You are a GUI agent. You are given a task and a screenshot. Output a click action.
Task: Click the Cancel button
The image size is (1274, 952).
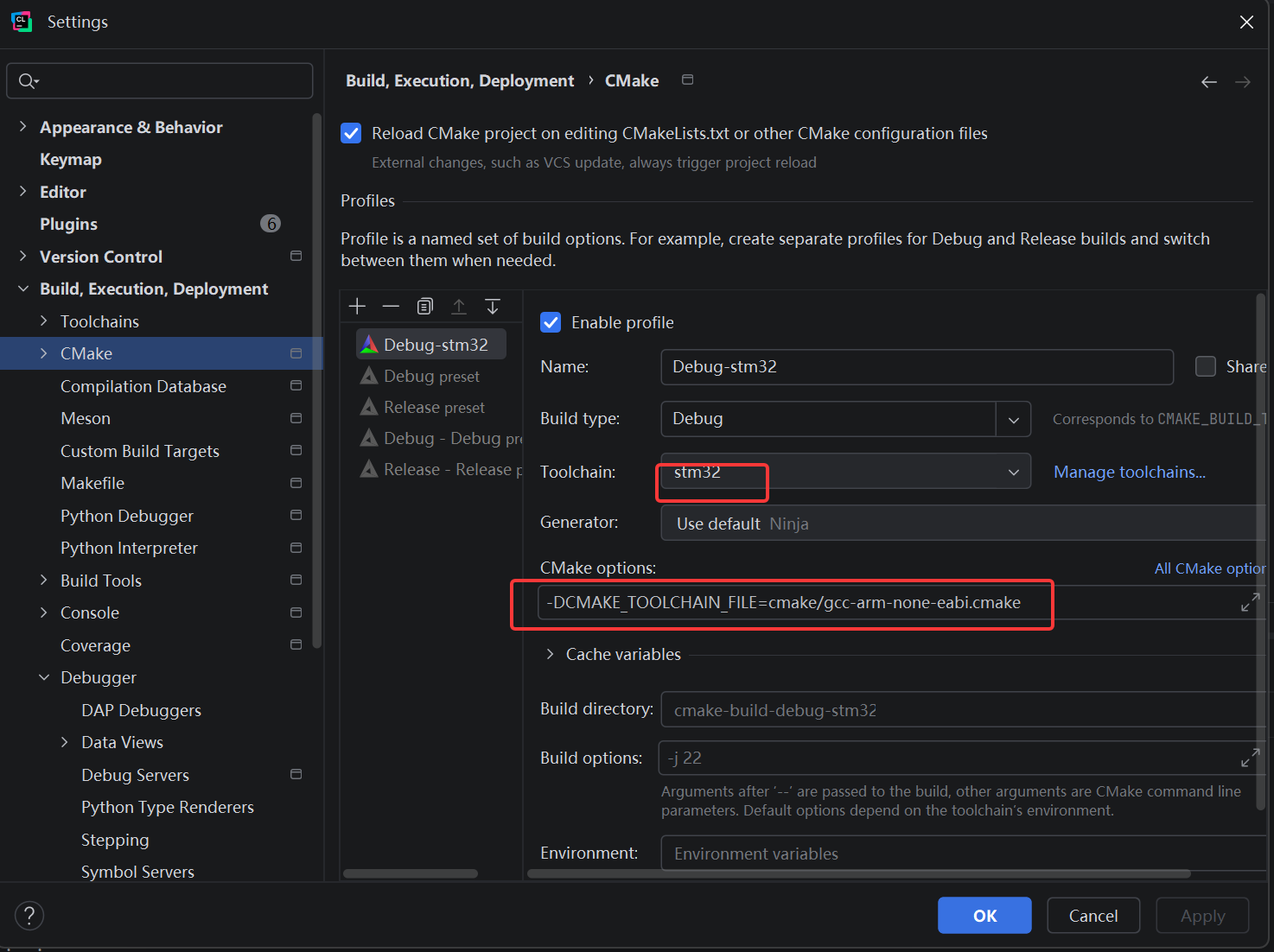(x=1093, y=916)
